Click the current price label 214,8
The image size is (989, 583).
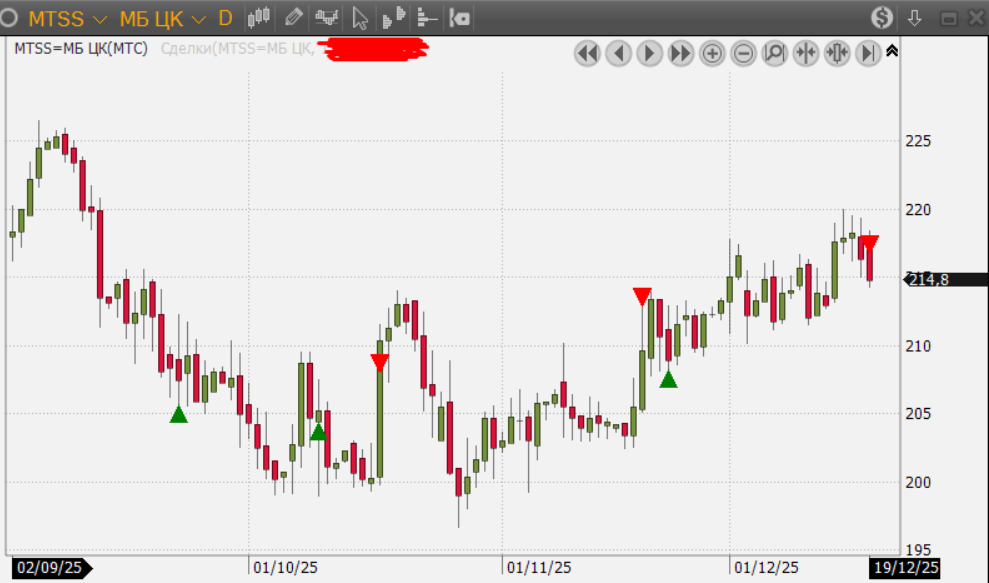(x=928, y=280)
